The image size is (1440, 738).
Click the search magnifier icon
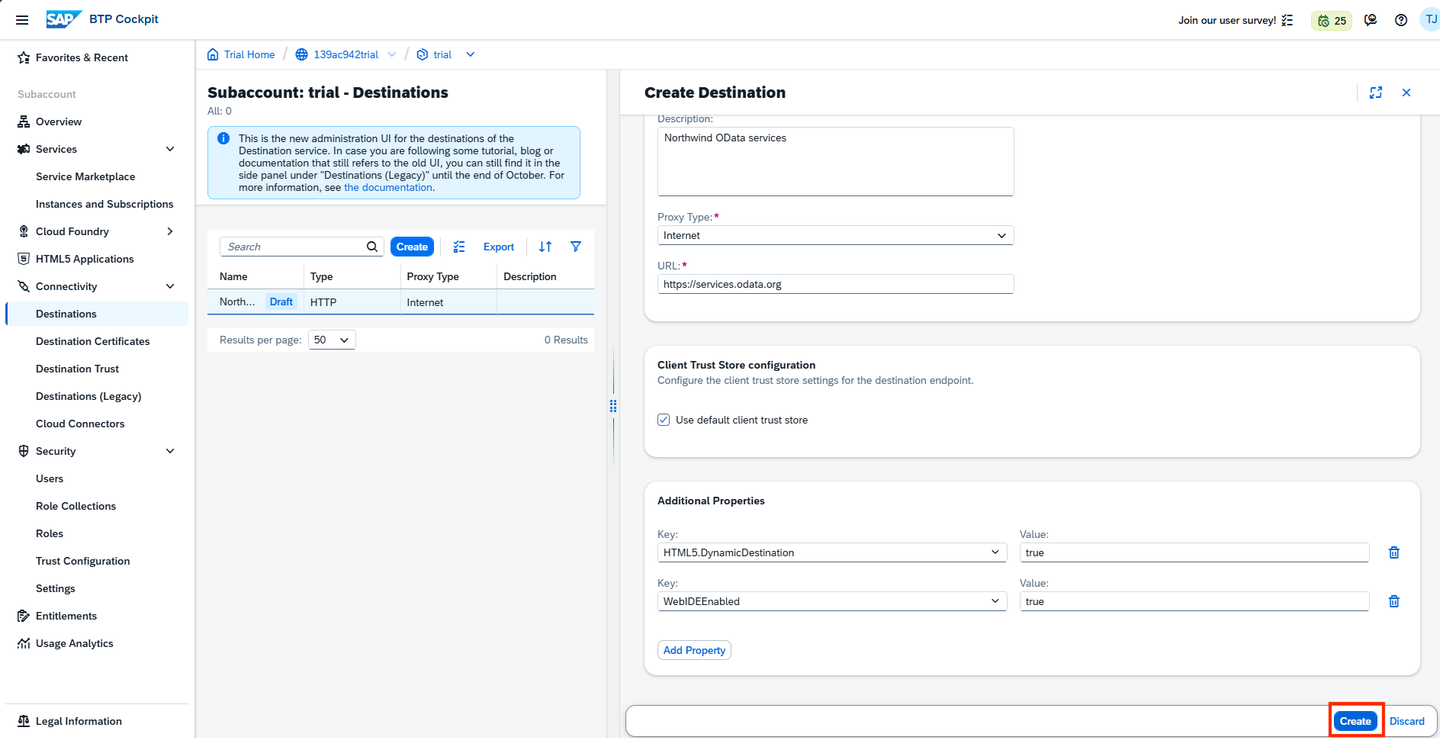tap(372, 247)
